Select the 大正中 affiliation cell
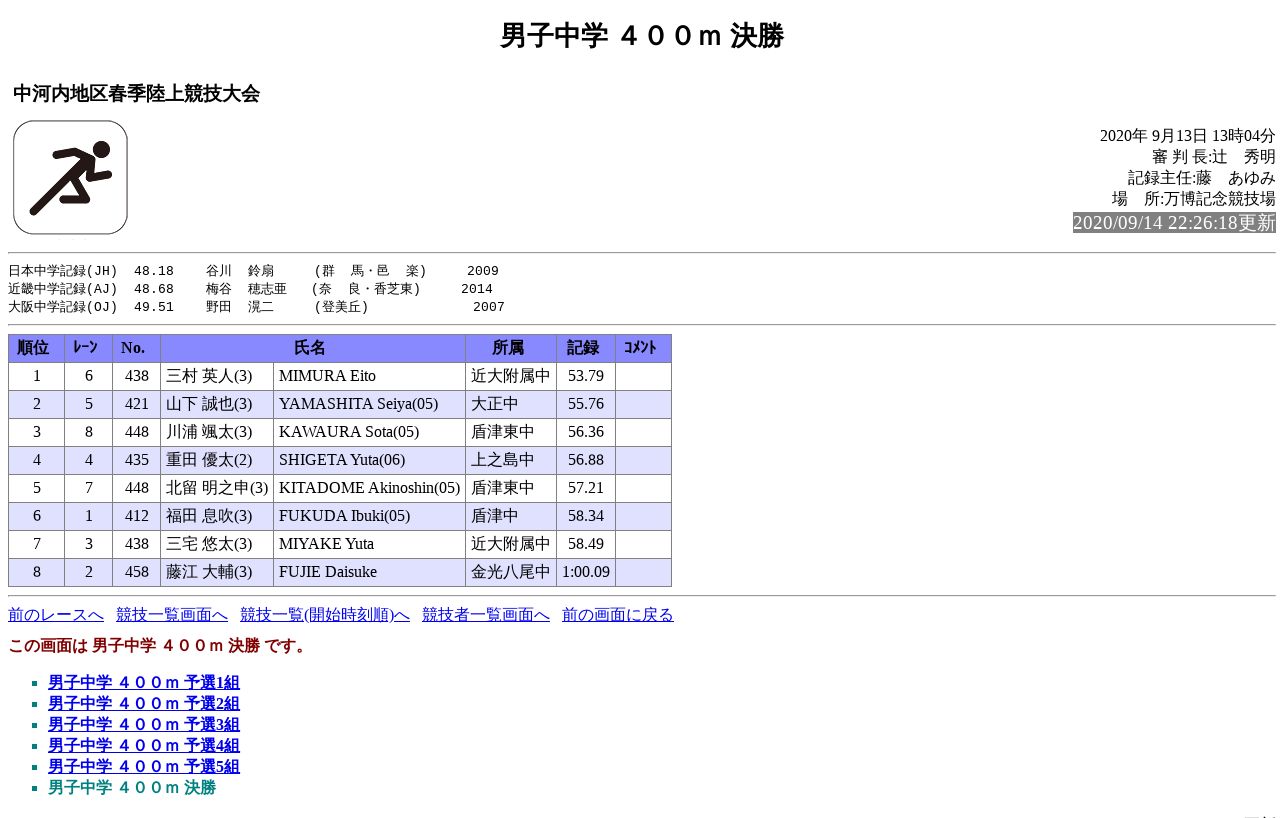Screen dimensions: 1284x818 pyautogui.click(x=511, y=404)
